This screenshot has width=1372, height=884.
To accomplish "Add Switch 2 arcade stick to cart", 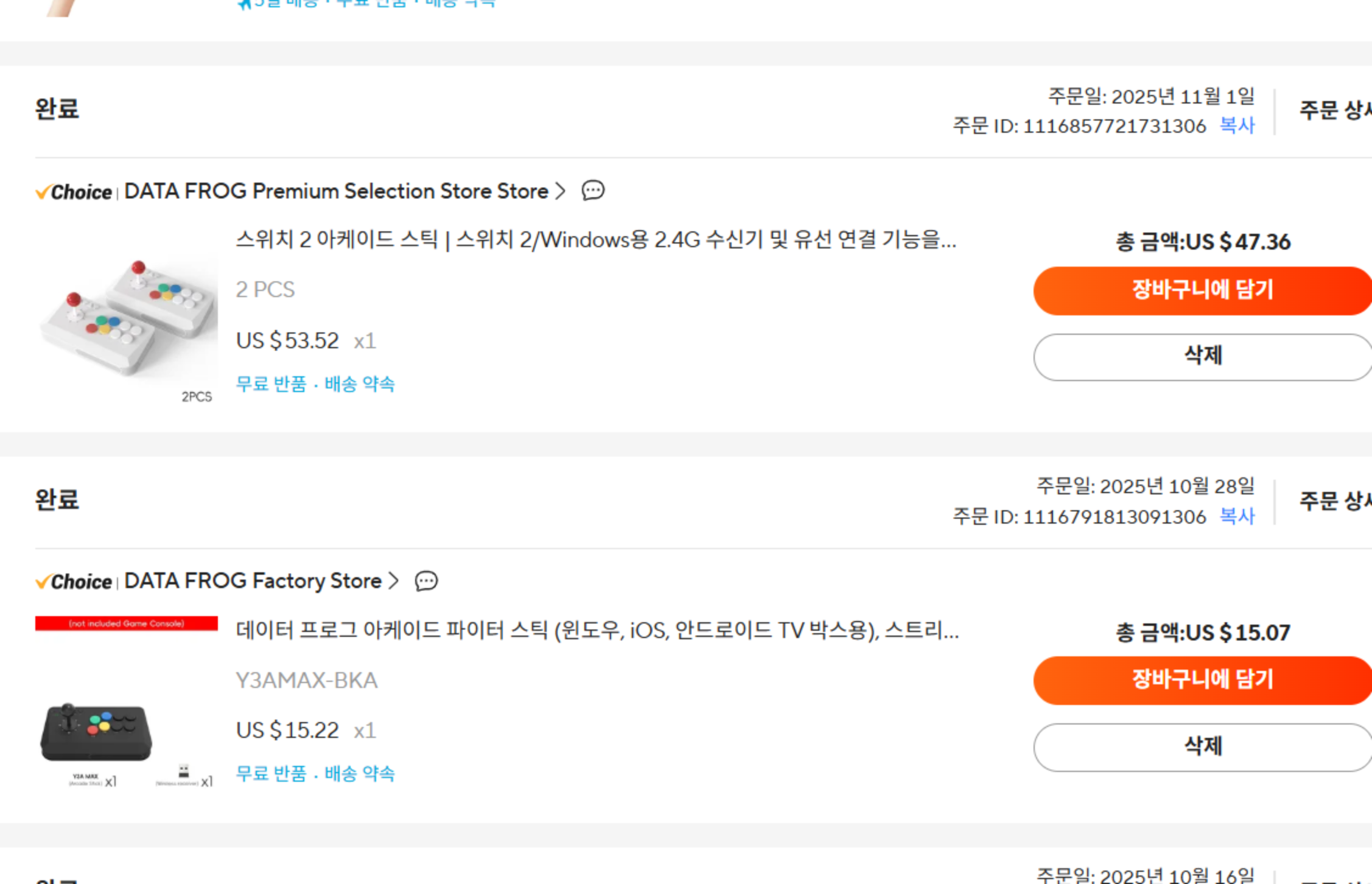I will [x=1202, y=290].
